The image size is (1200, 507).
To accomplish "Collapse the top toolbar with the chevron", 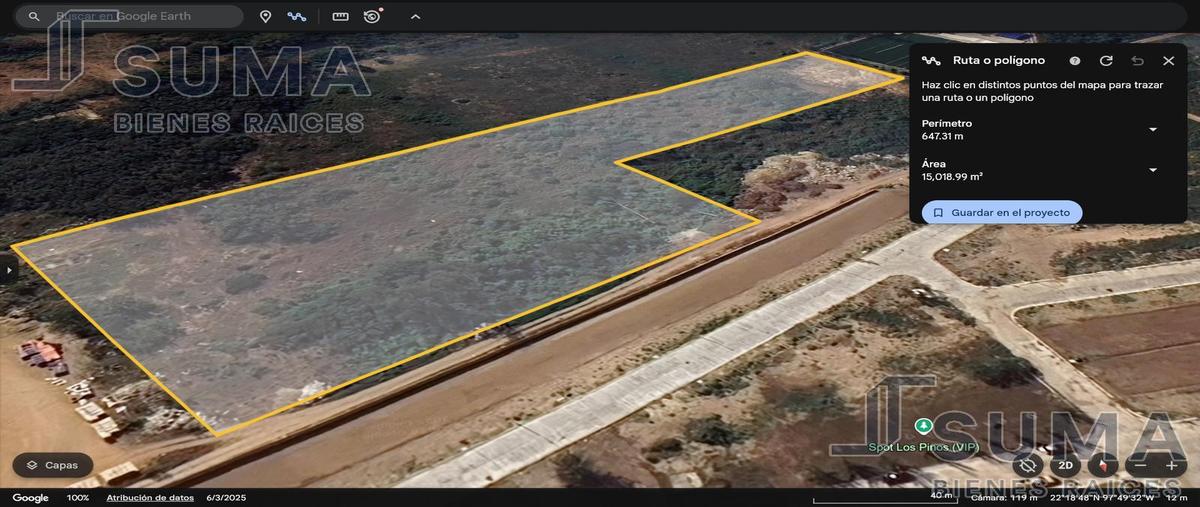I will tap(415, 16).
